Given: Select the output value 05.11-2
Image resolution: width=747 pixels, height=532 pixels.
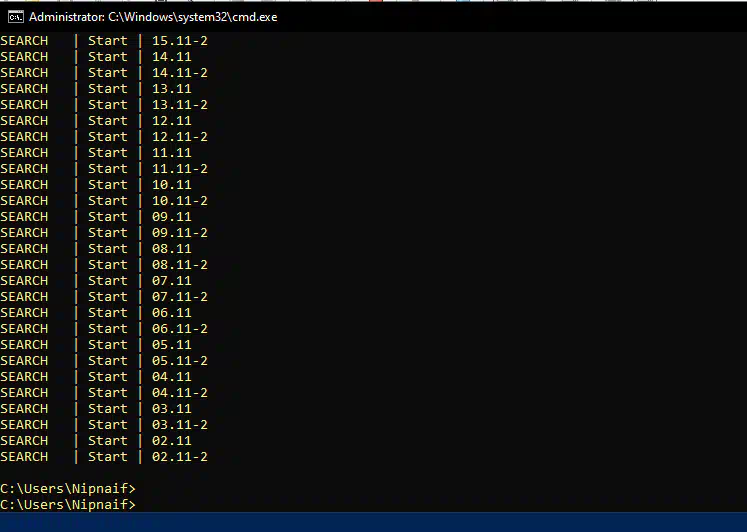Looking at the screenshot, I should (x=180, y=361).
